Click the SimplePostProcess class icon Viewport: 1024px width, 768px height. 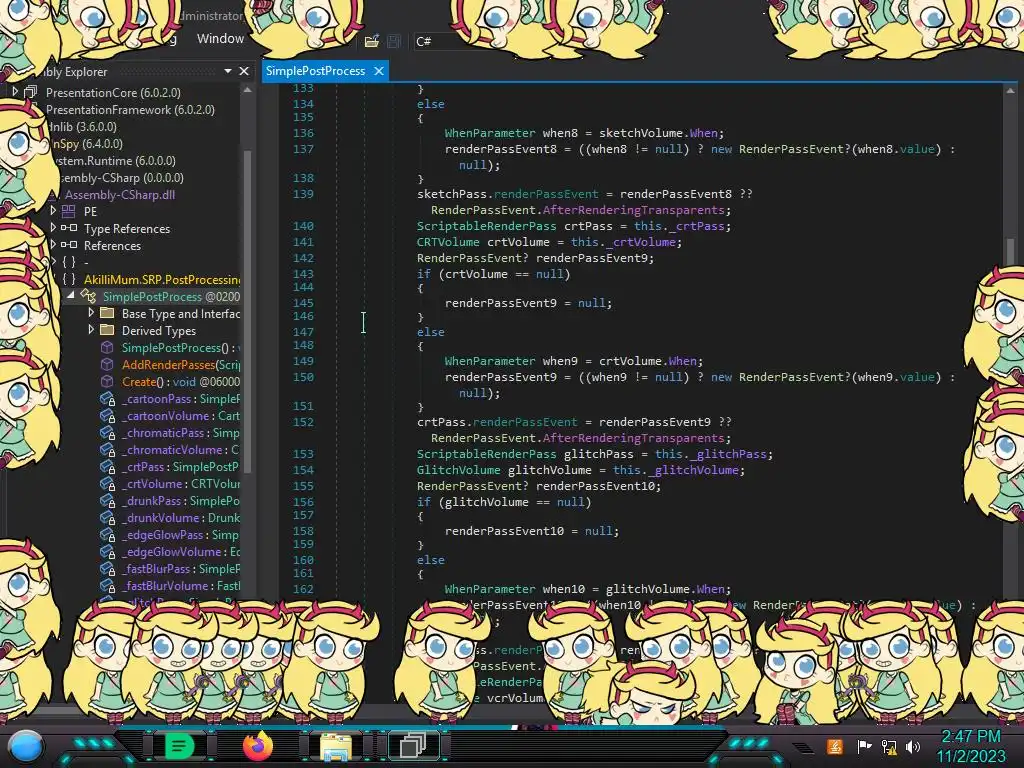click(88, 296)
